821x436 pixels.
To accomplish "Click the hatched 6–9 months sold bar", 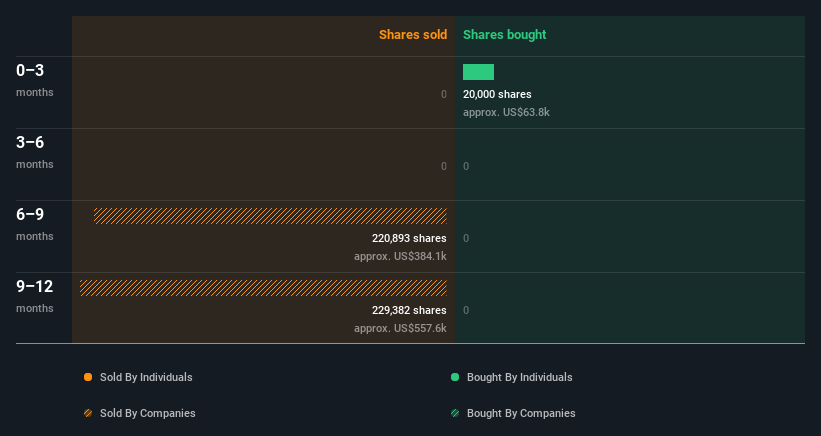I will click(x=270, y=216).
